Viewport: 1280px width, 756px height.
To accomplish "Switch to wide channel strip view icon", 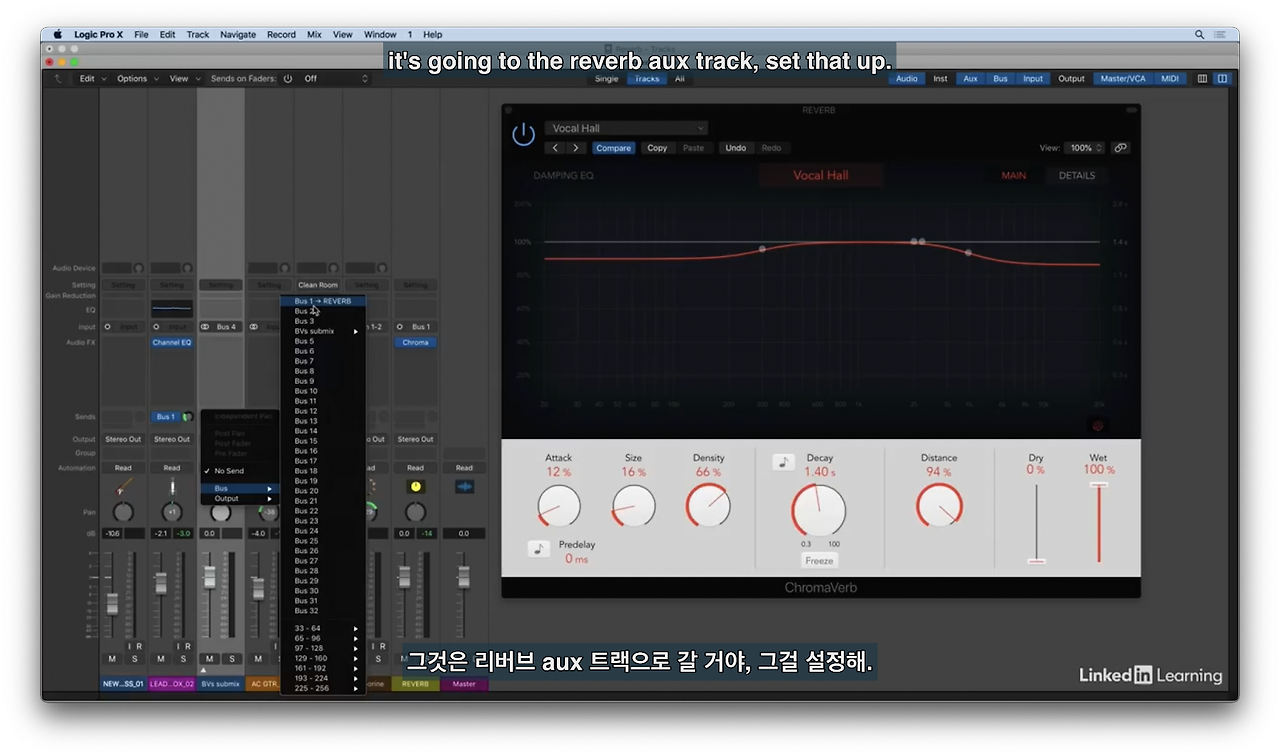I will [1222, 79].
